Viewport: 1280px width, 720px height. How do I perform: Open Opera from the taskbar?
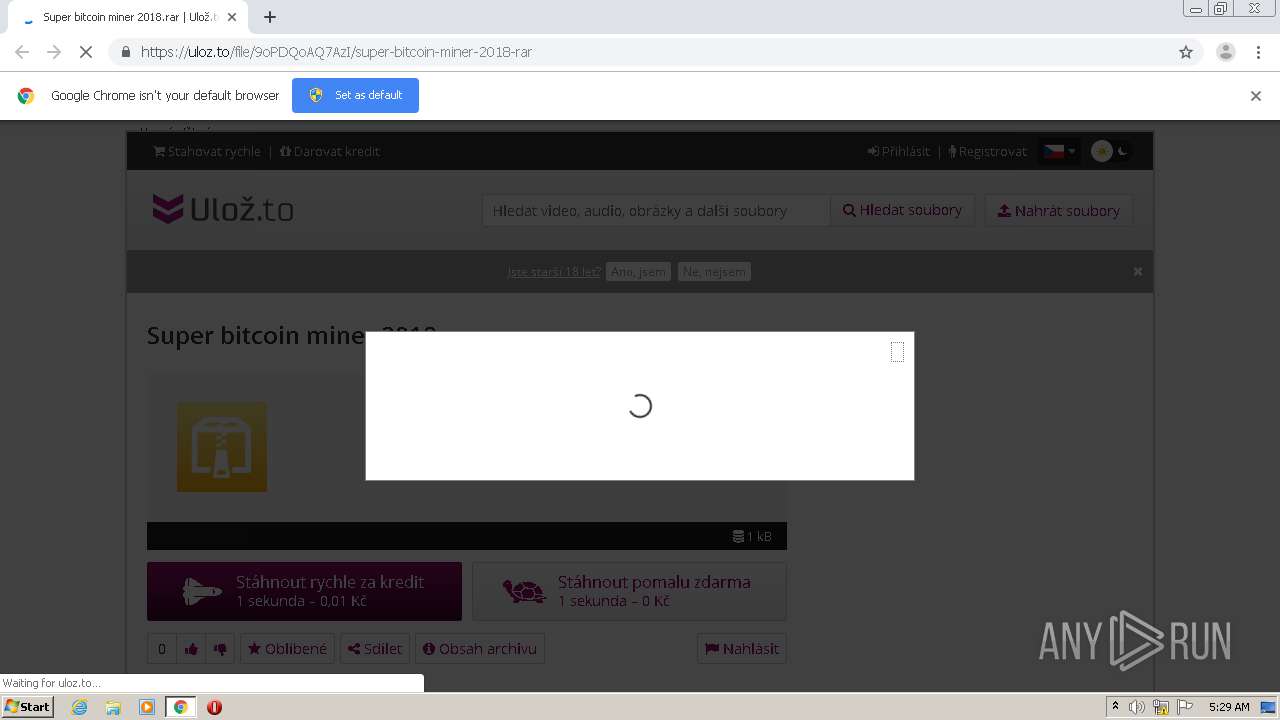point(214,707)
